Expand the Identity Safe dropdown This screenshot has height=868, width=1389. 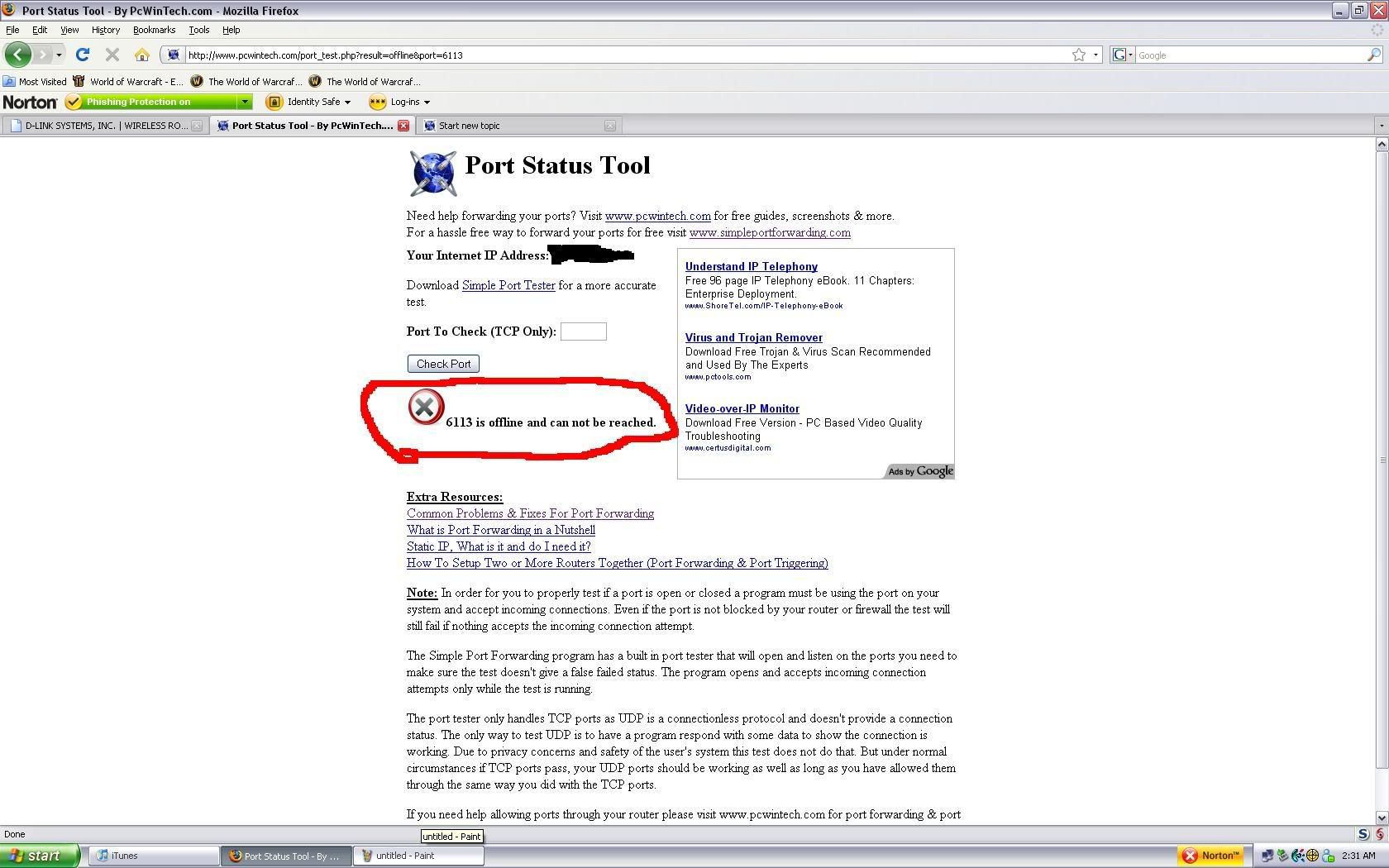tap(347, 102)
